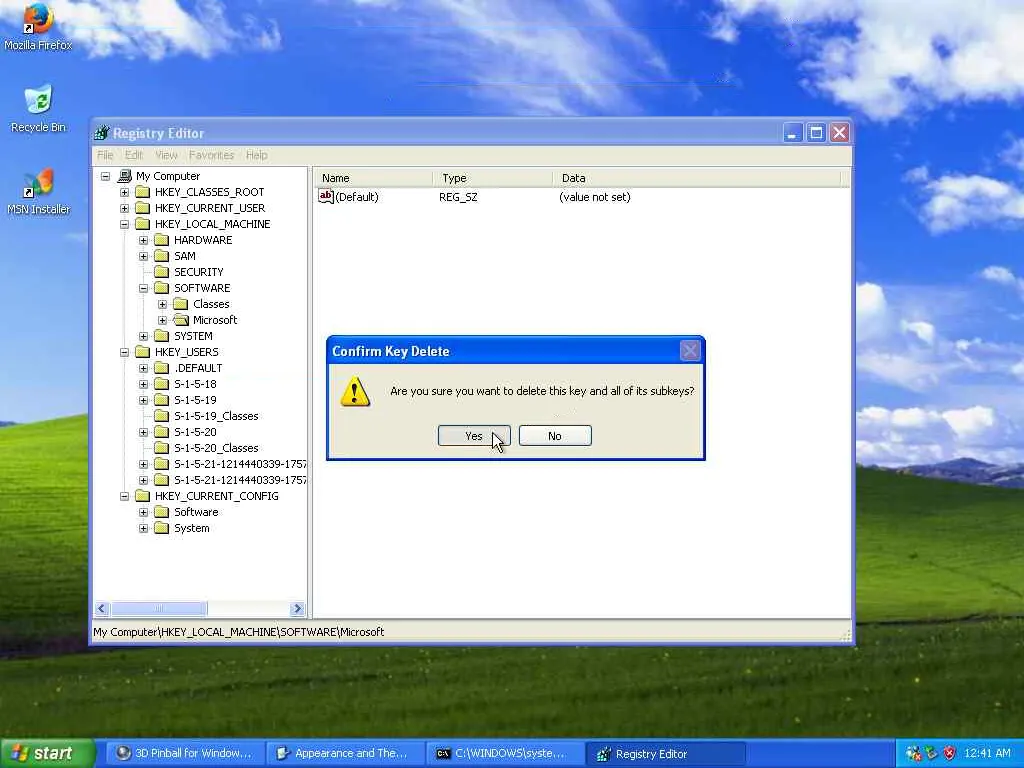Select Software key under HKEY_CURRENT_CONFIG
The height and width of the screenshot is (768, 1024).
pos(196,512)
